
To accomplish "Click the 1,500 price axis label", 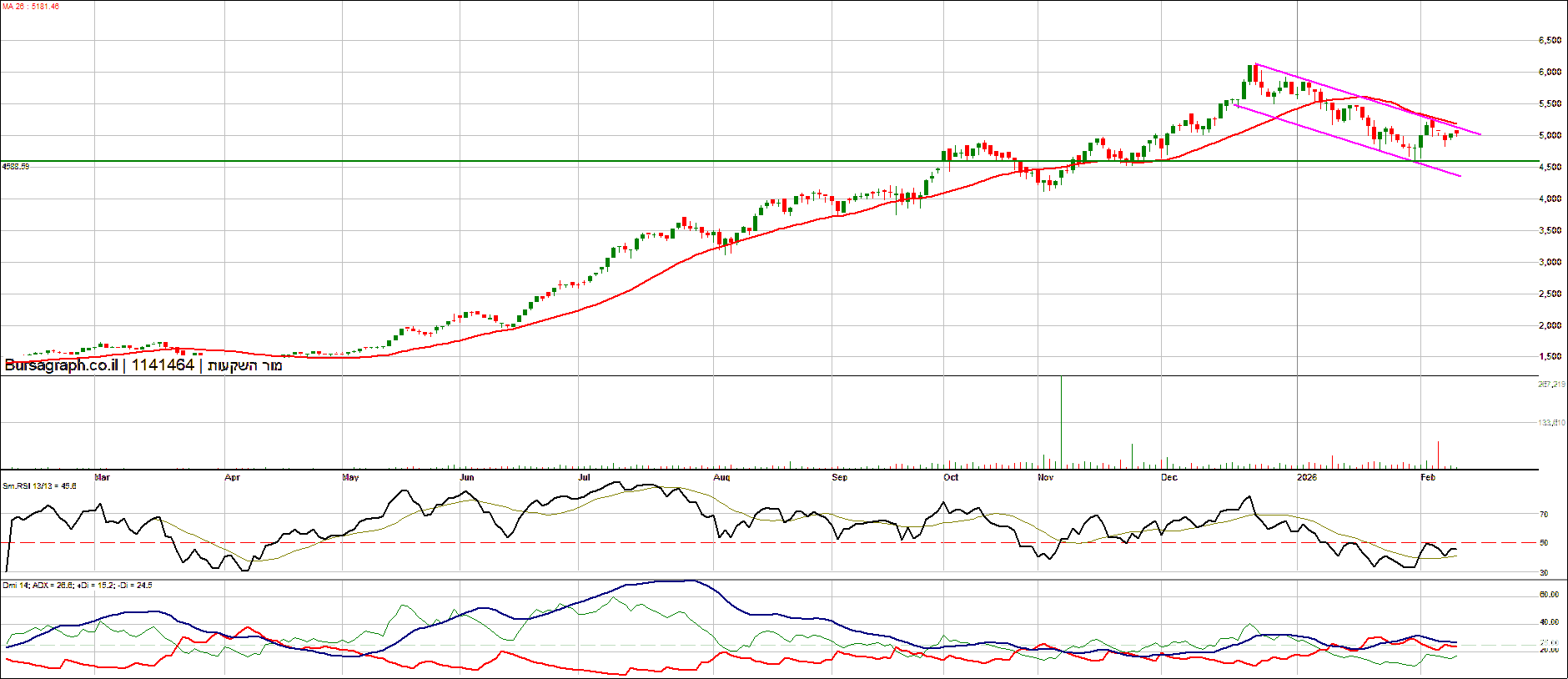I will 1550,356.
